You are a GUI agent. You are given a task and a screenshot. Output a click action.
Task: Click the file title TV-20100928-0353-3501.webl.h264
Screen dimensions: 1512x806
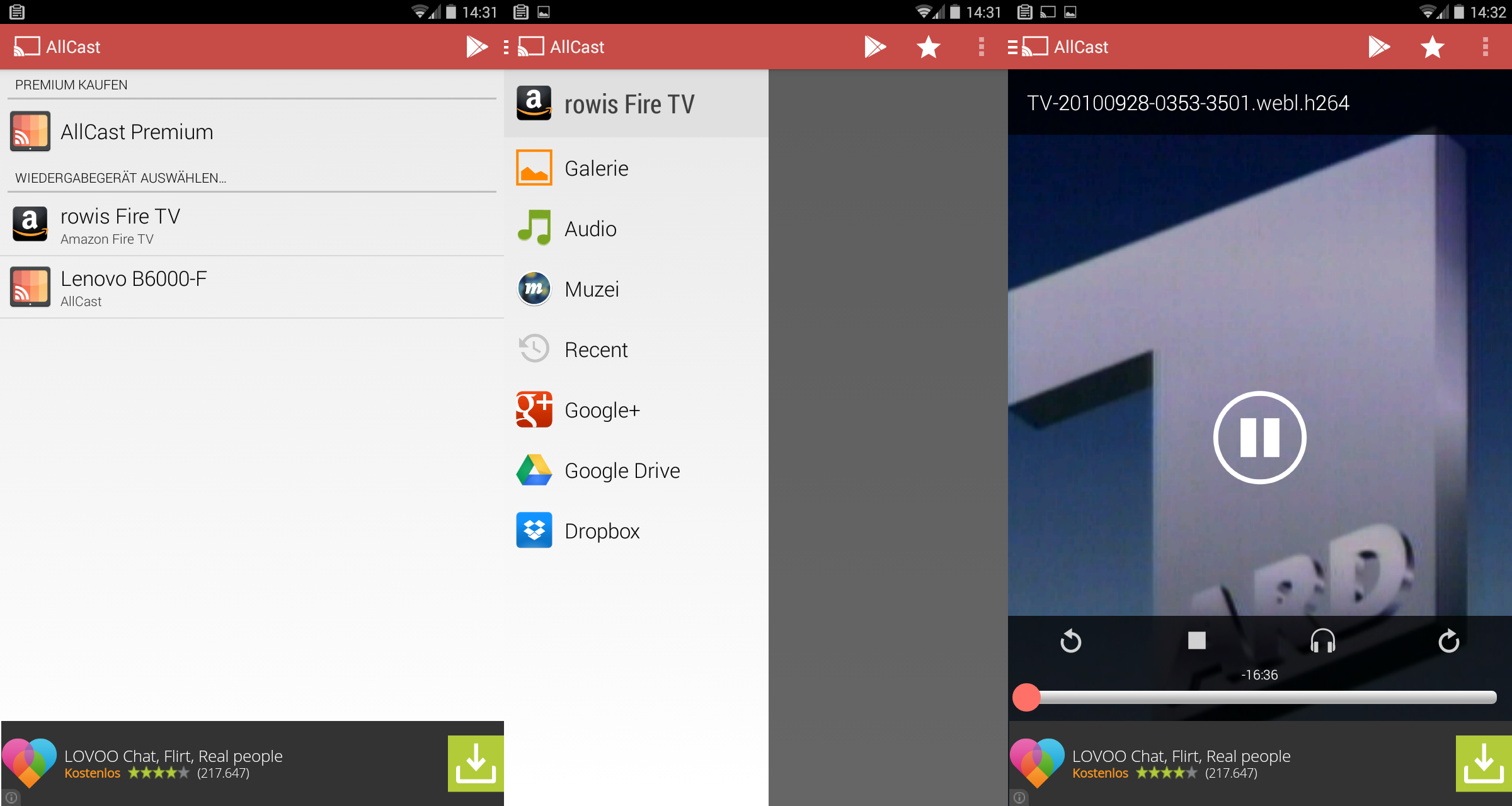[x=1188, y=103]
